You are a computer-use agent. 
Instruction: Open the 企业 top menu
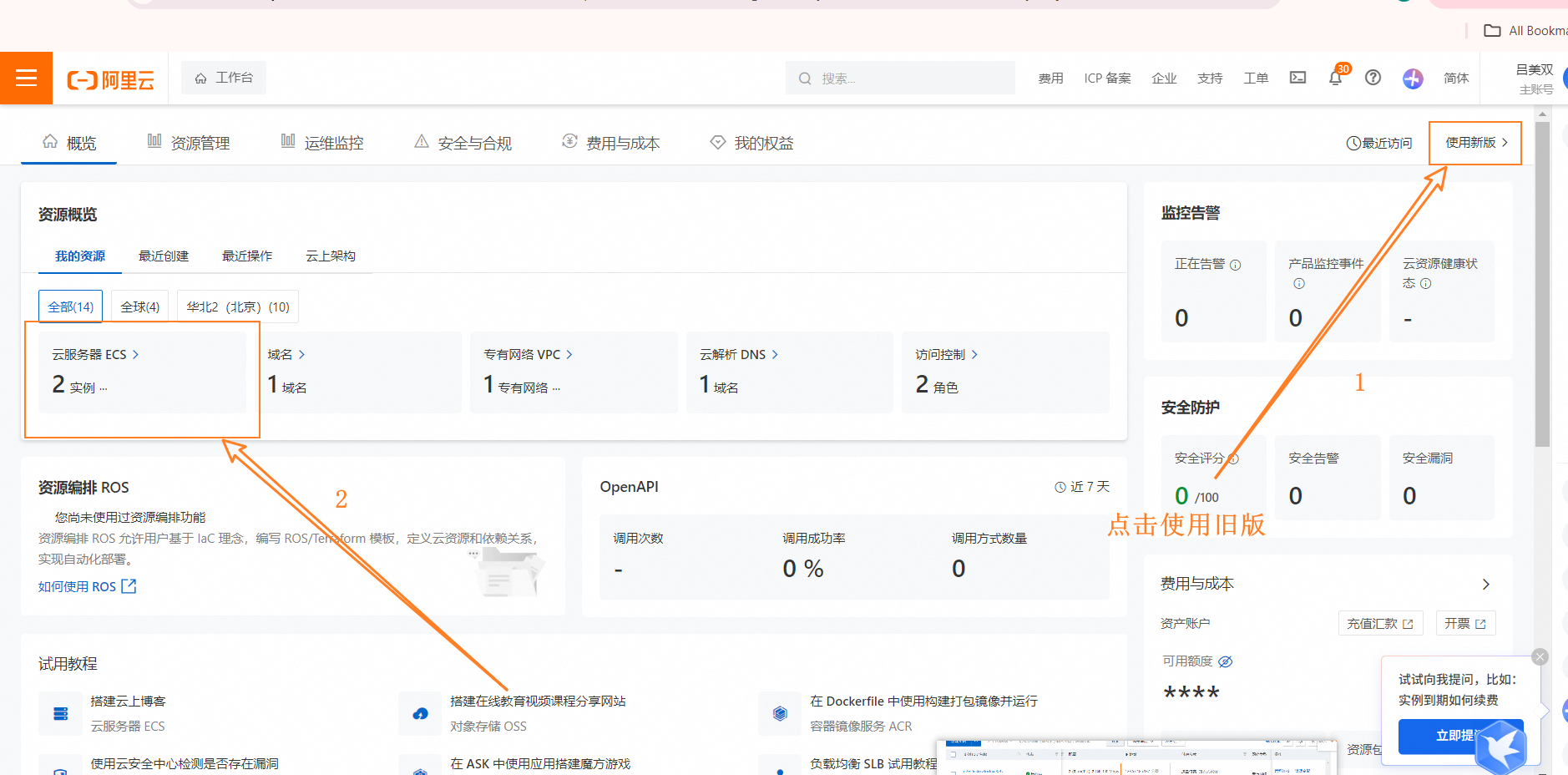point(1164,78)
